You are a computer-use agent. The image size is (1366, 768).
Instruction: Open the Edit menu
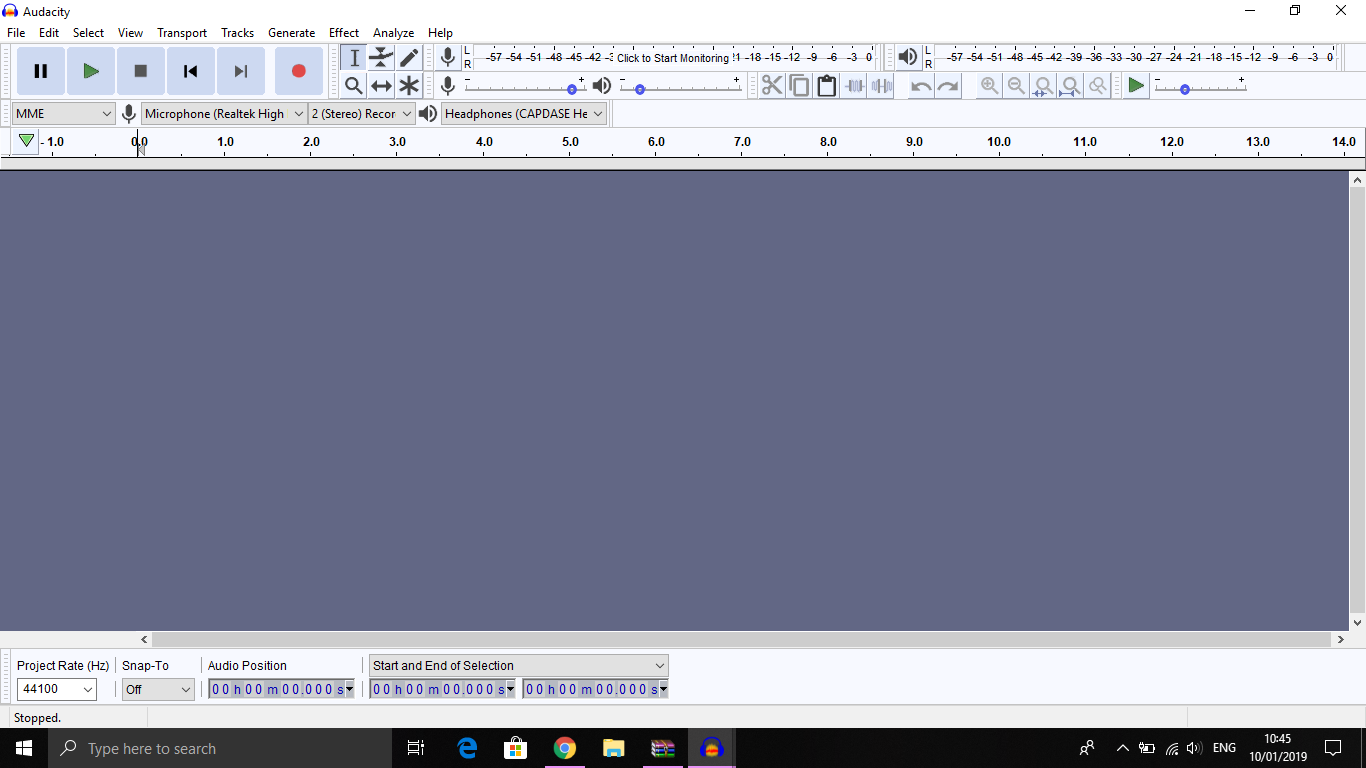(49, 33)
